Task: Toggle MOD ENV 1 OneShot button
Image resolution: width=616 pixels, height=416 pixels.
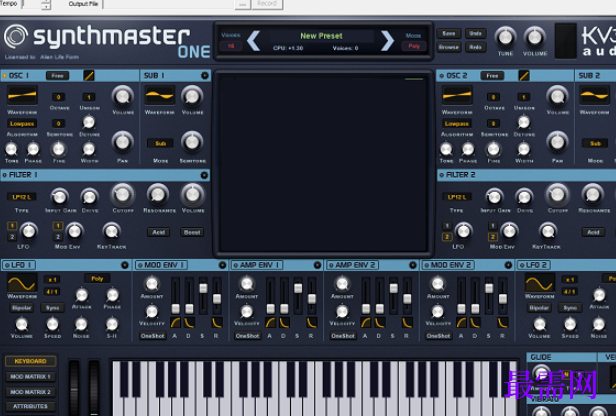Action: click(x=153, y=336)
